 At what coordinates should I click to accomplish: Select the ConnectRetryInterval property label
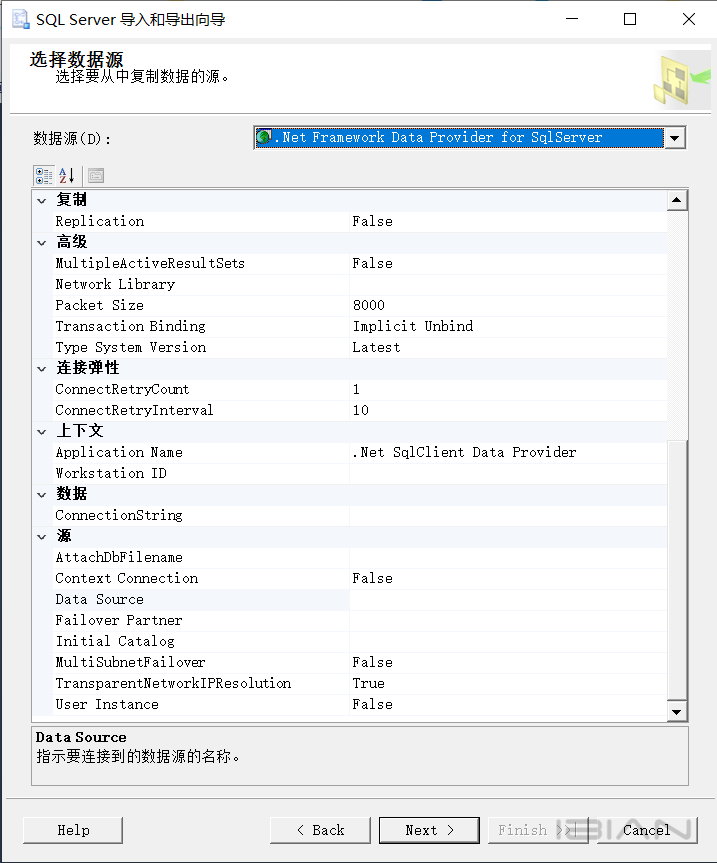(x=134, y=411)
